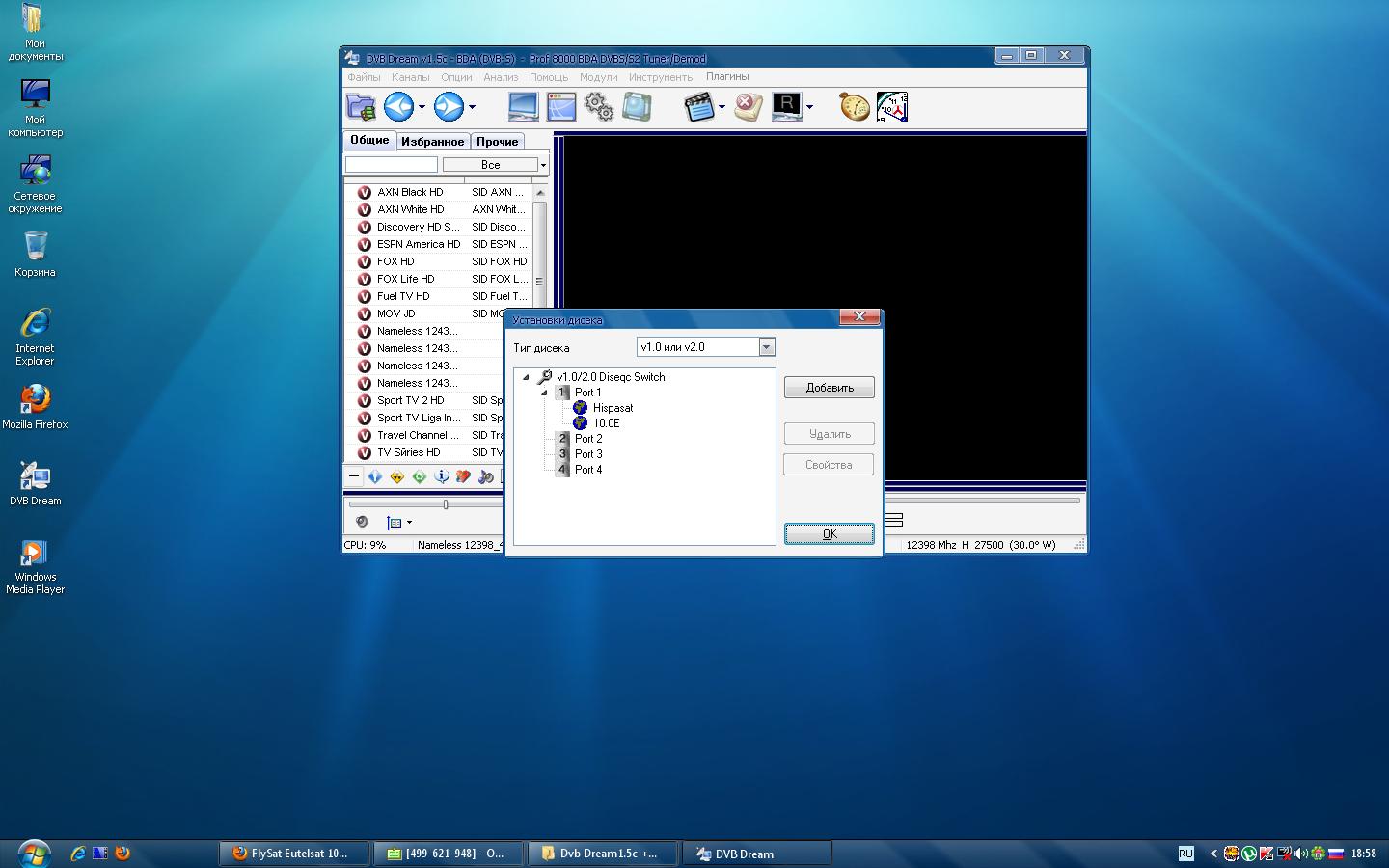Image resolution: width=1389 pixels, height=868 pixels.
Task: Click the speaker mute icon under seek bar
Action: pos(362,522)
